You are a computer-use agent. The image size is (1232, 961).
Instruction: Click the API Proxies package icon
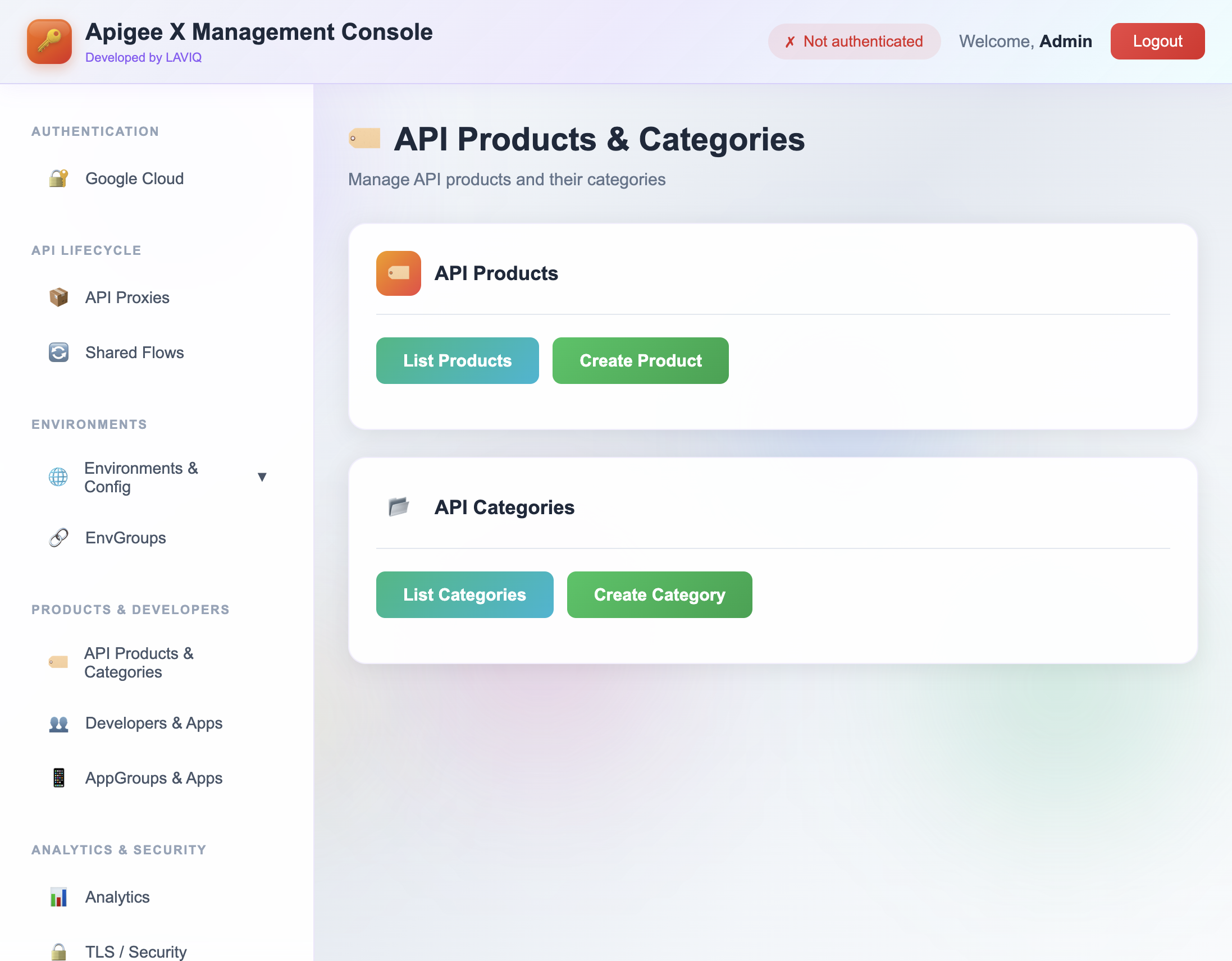[x=58, y=297]
